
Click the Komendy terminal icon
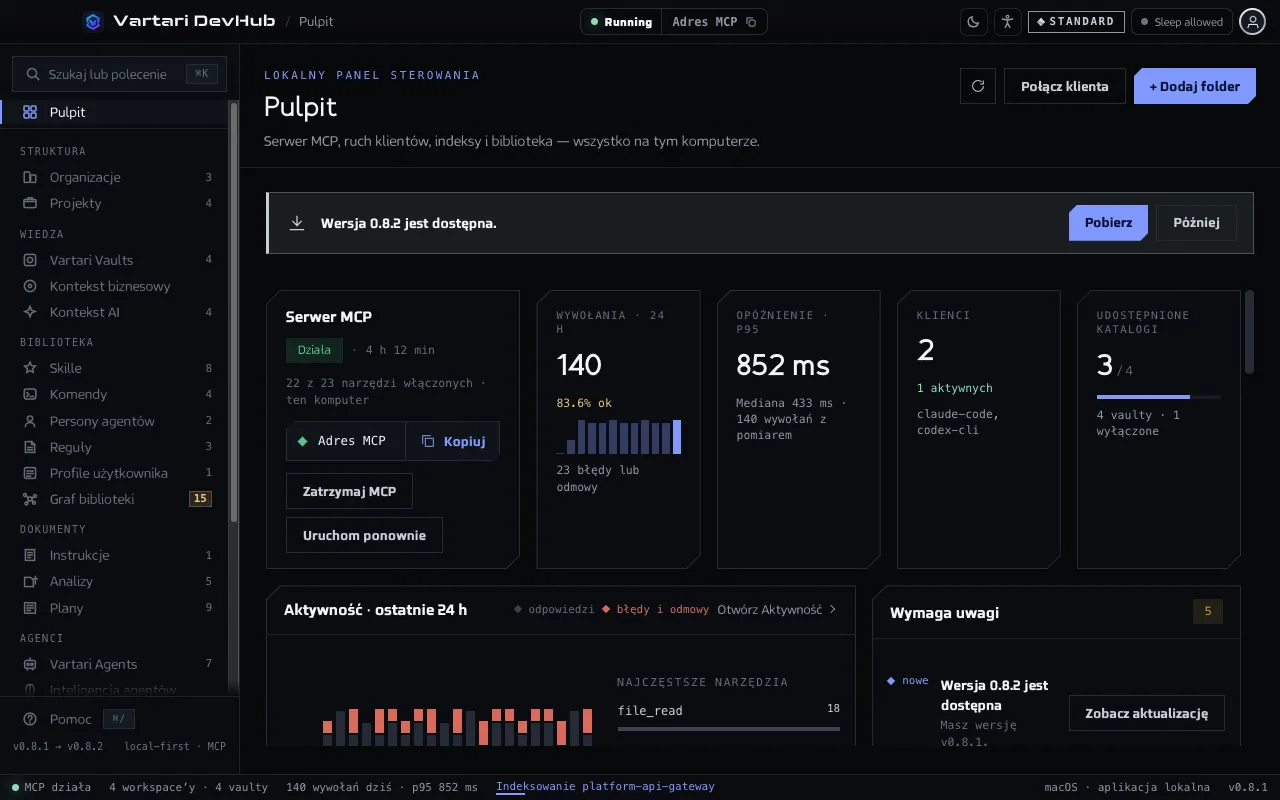[30, 394]
